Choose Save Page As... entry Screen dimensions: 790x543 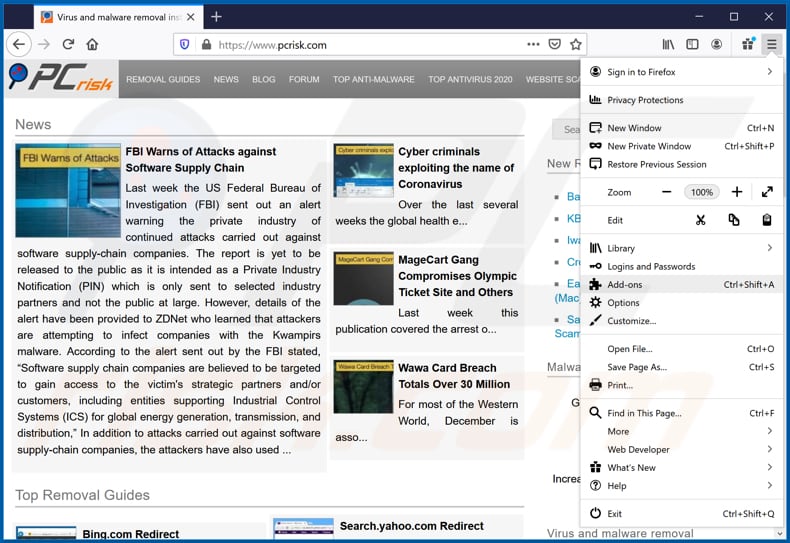pos(682,367)
